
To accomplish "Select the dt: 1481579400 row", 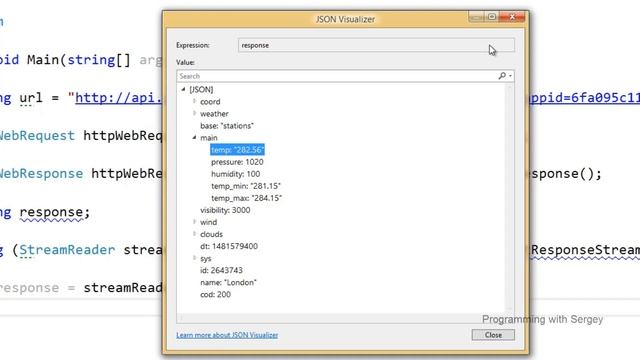I will click(x=229, y=246).
